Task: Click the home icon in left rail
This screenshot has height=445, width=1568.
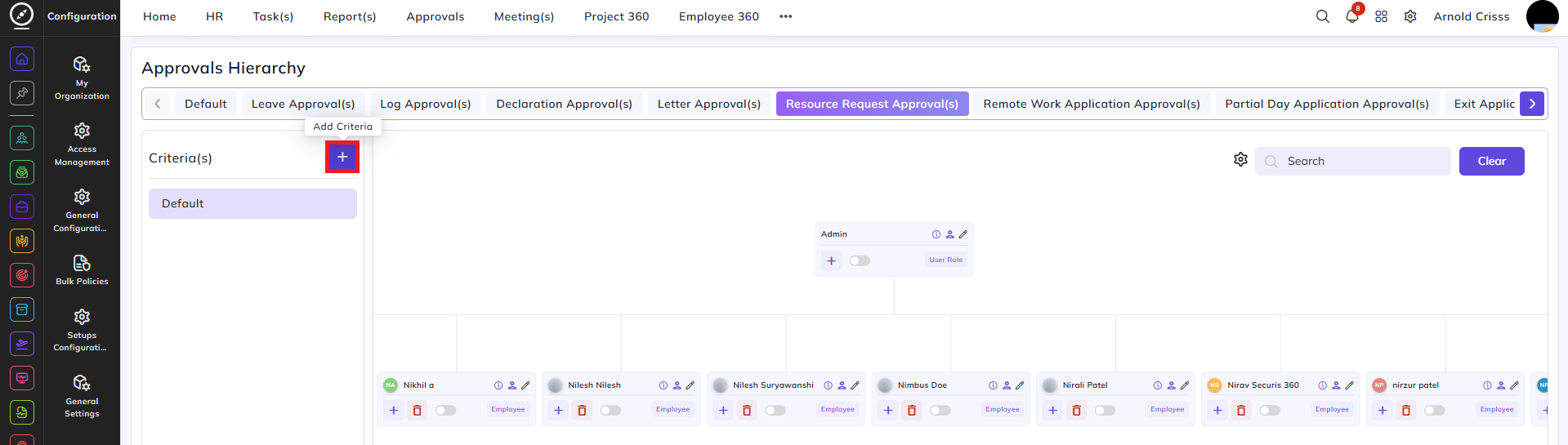Action: coord(22,59)
